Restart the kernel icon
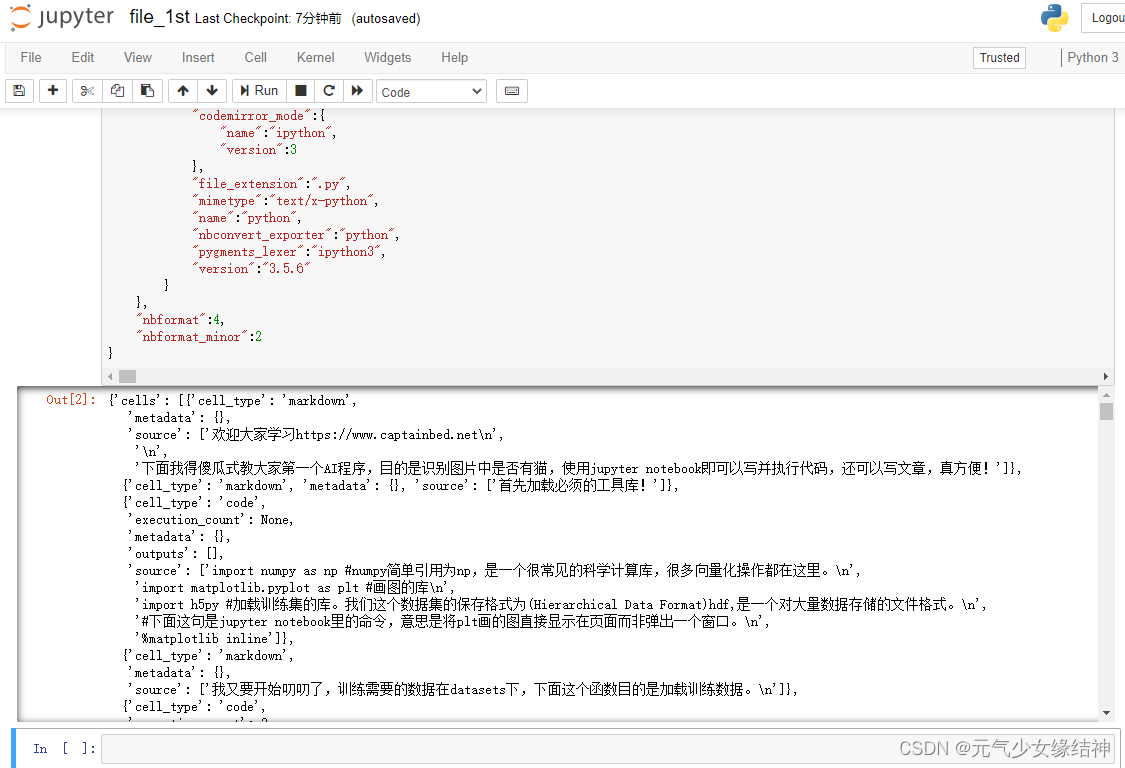This screenshot has height=768, width=1125. click(x=329, y=90)
